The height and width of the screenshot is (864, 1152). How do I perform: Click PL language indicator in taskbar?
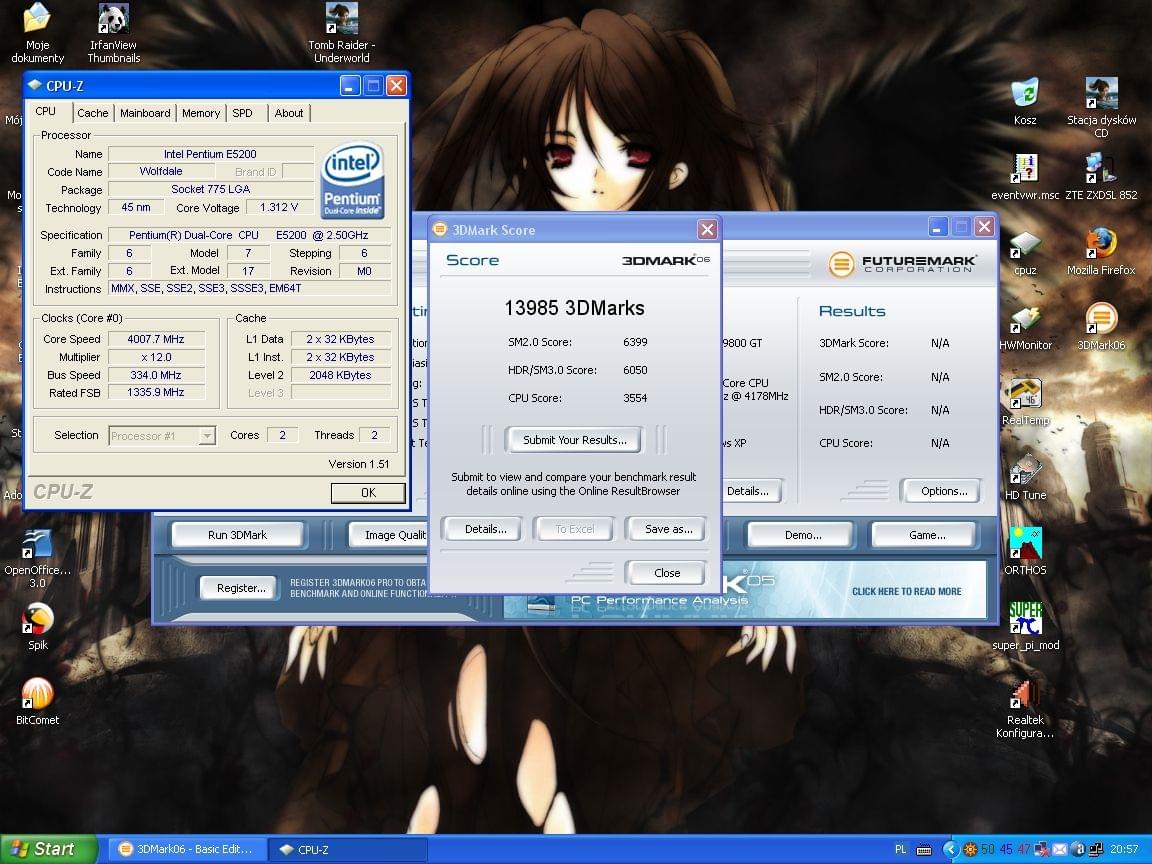pyautogui.click(x=901, y=849)
